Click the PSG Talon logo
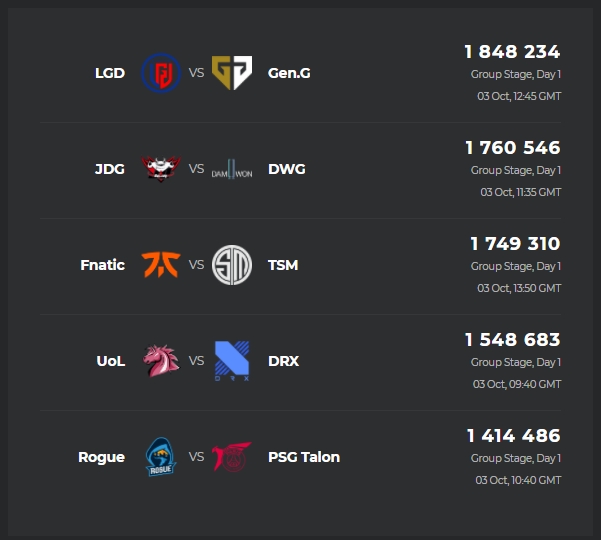The width and height of the screenshot is (601, 540). click(x=232, y=456)
